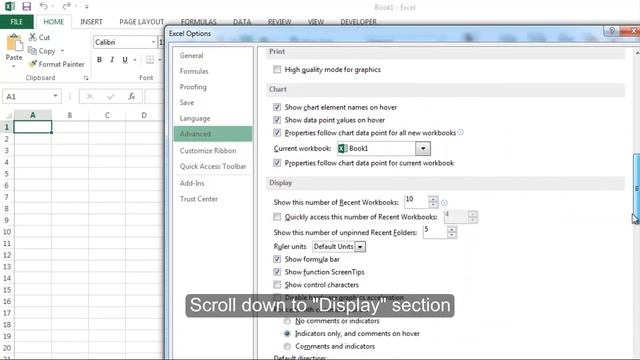Open Clipboard group dialog launcher

tap(86, 78)
